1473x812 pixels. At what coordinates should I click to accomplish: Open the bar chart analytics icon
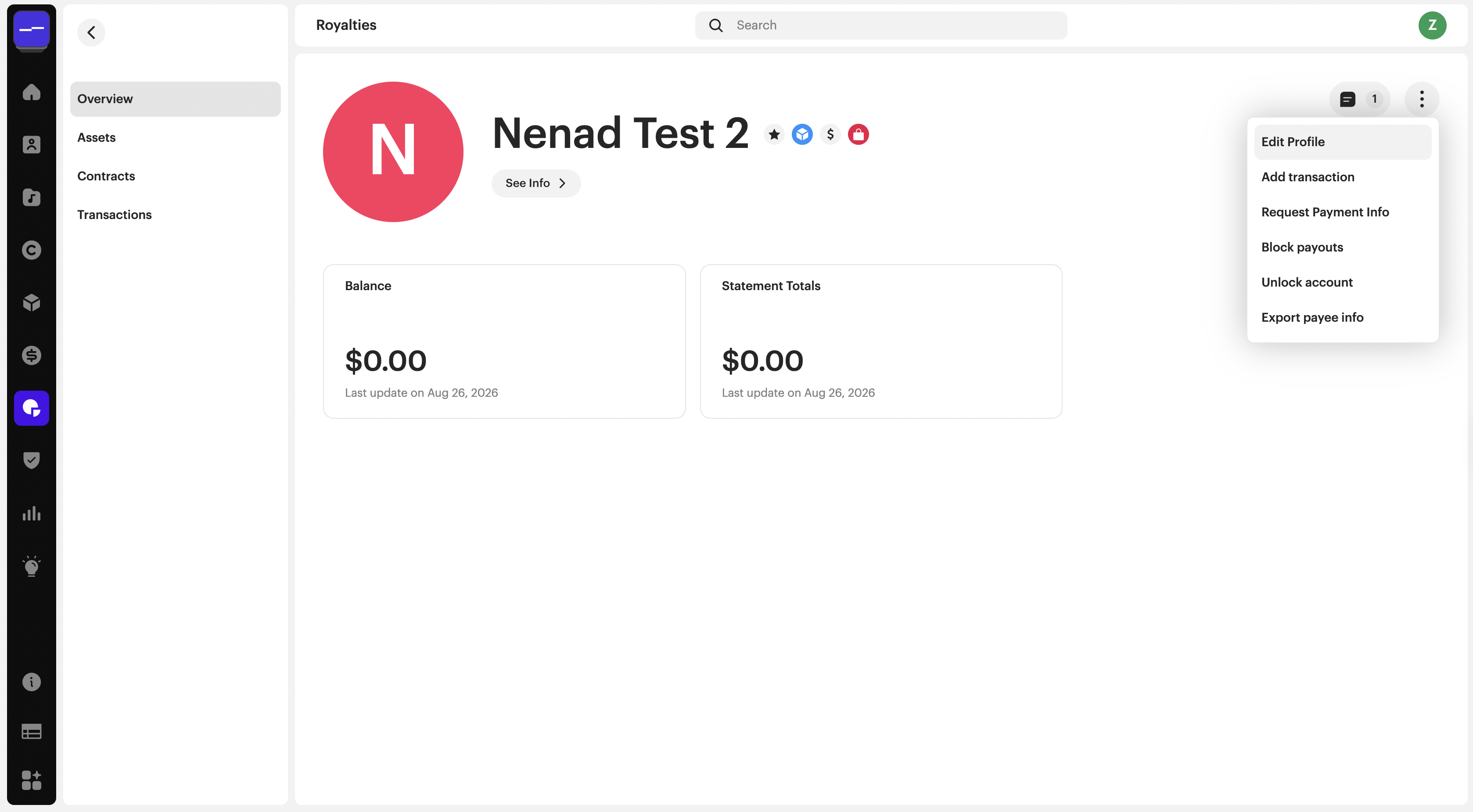pos(32,513)
